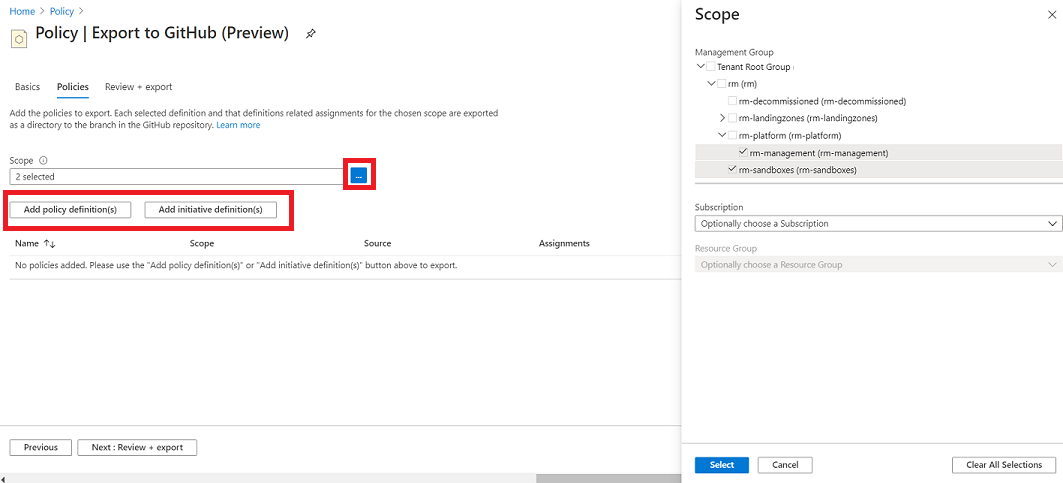1063x483 pixels.
Task: Go to the Review + export tab
Action: click(x=138, y=87)
